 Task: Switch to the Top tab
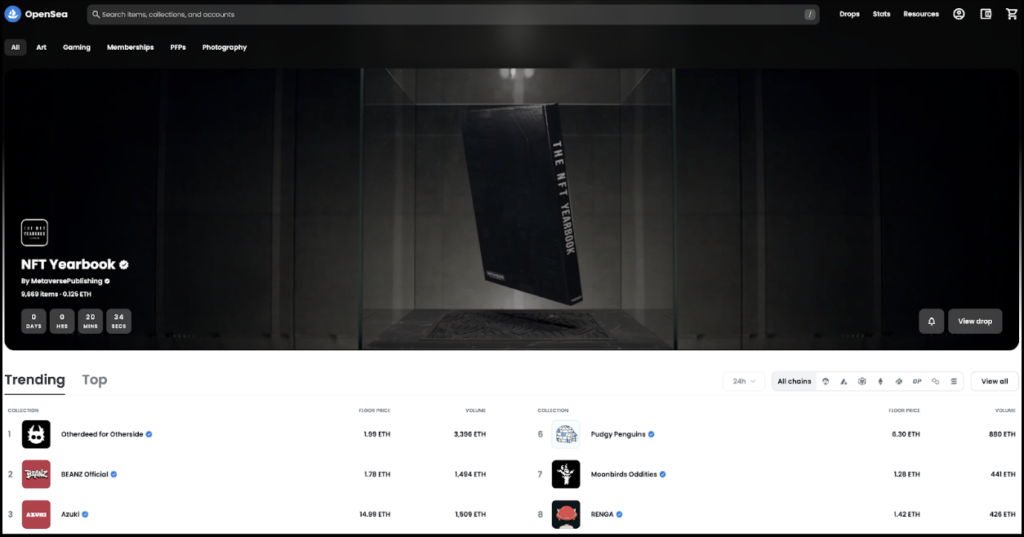94,380
